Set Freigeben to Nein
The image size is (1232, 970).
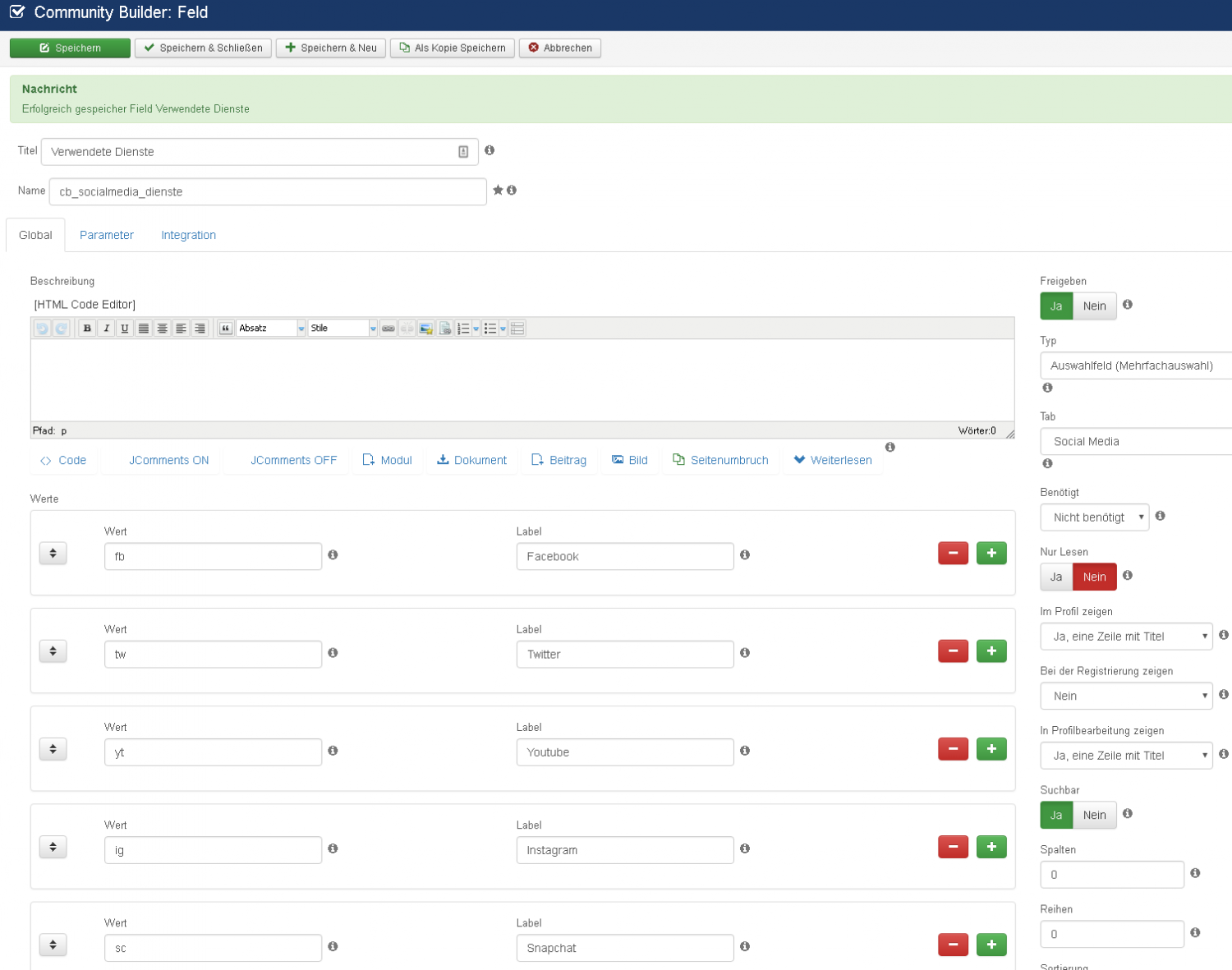pos(1094,306)
